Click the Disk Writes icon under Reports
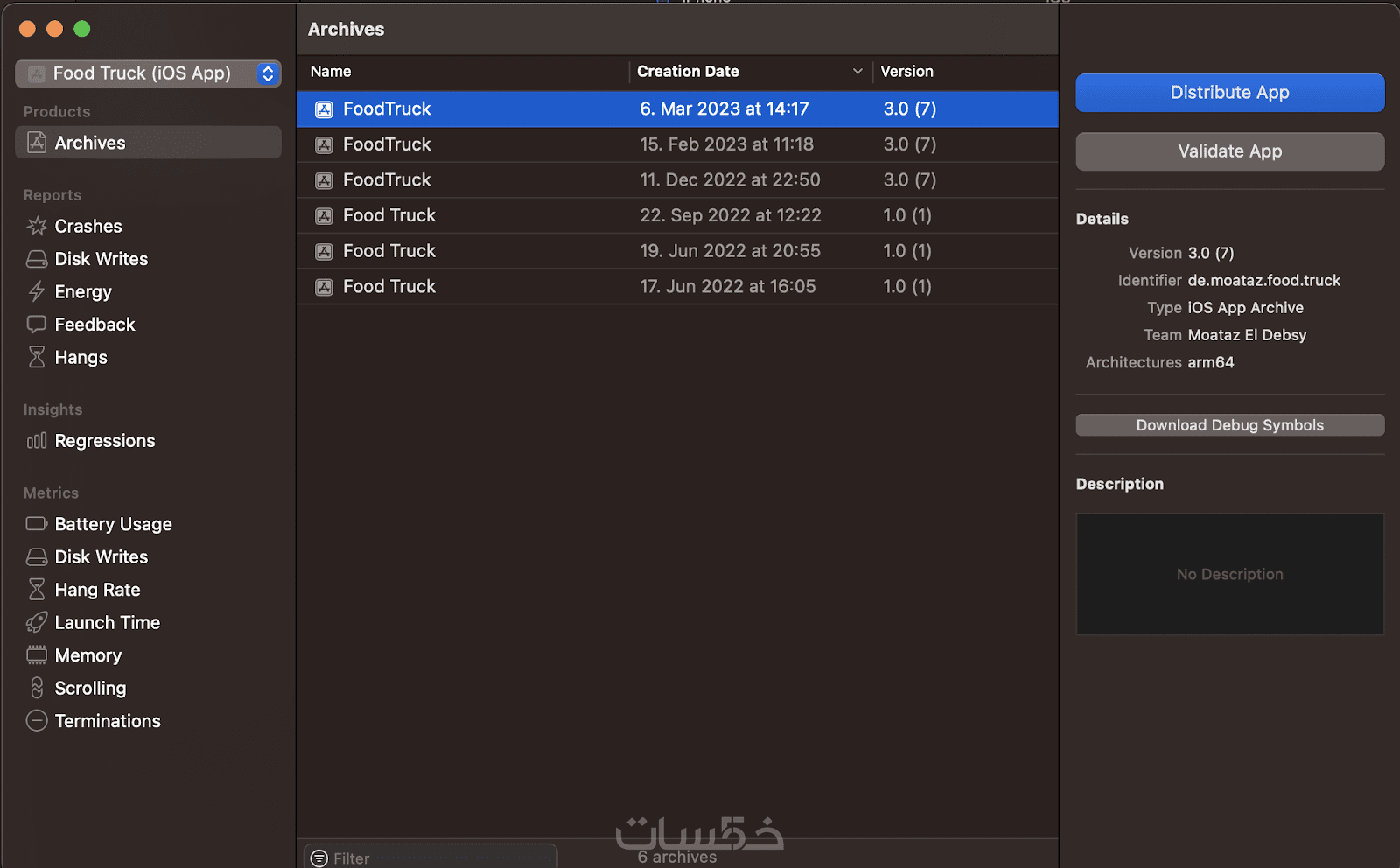This screenshot has width=1400, height=868. pos(37,259)
